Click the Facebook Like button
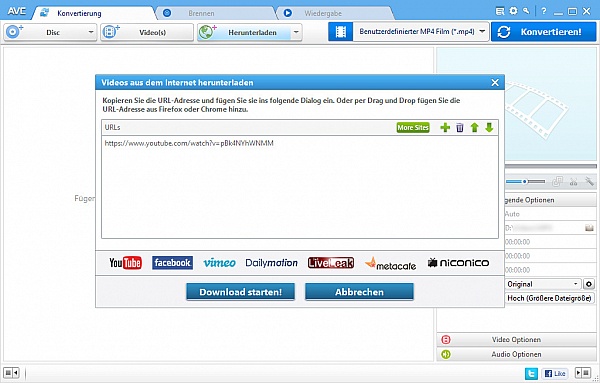This screenshot has width=600, height=383. (x=555, y=373)
